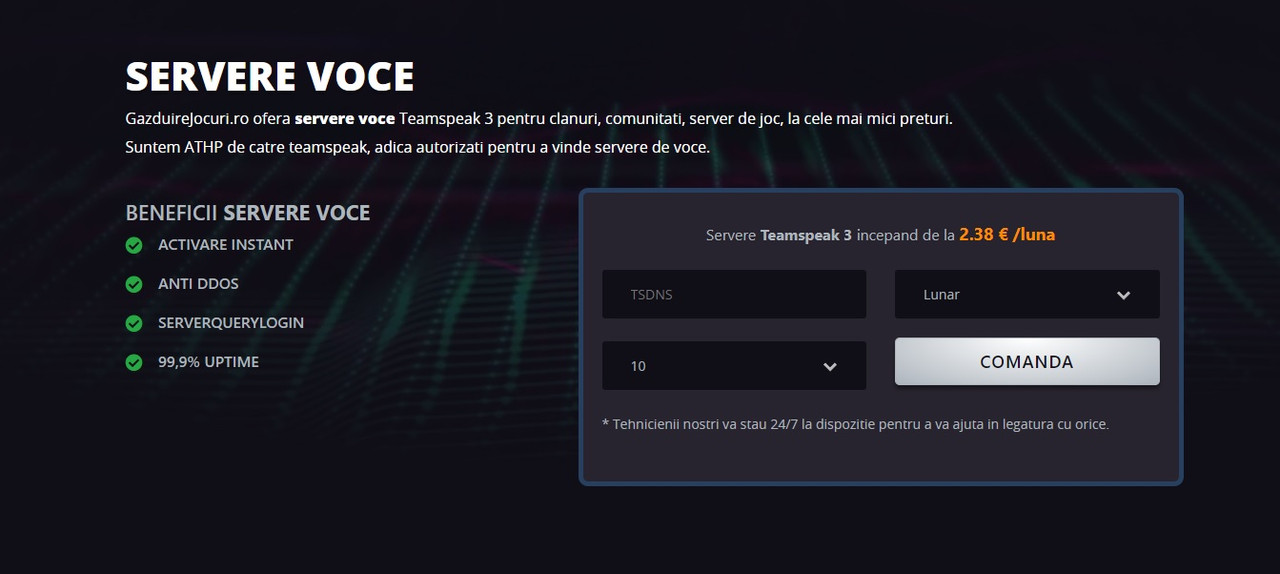
Task: Focus the TSDNS input field
Action: pyautogui.click(x=734, y=294)
